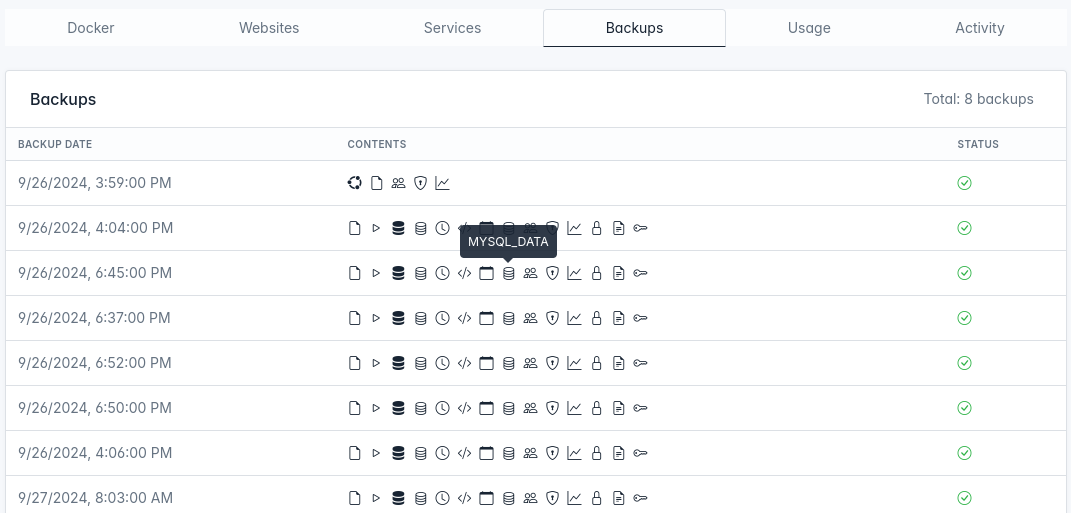
Task: Click the 9/26/2024, 6:45:00 PM date cell
Action: tap(95, 273)
